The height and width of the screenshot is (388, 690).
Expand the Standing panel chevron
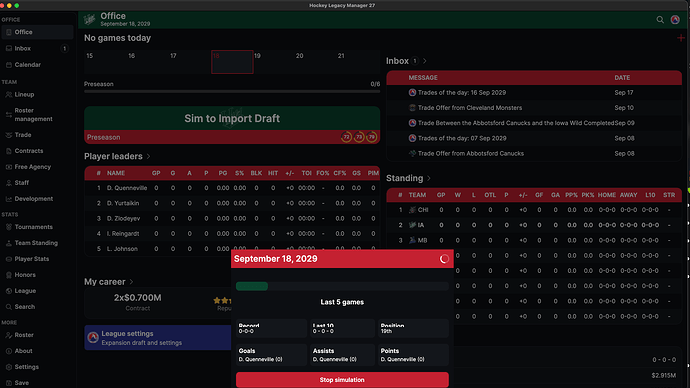pyautogui.click(x=429, y=178)
